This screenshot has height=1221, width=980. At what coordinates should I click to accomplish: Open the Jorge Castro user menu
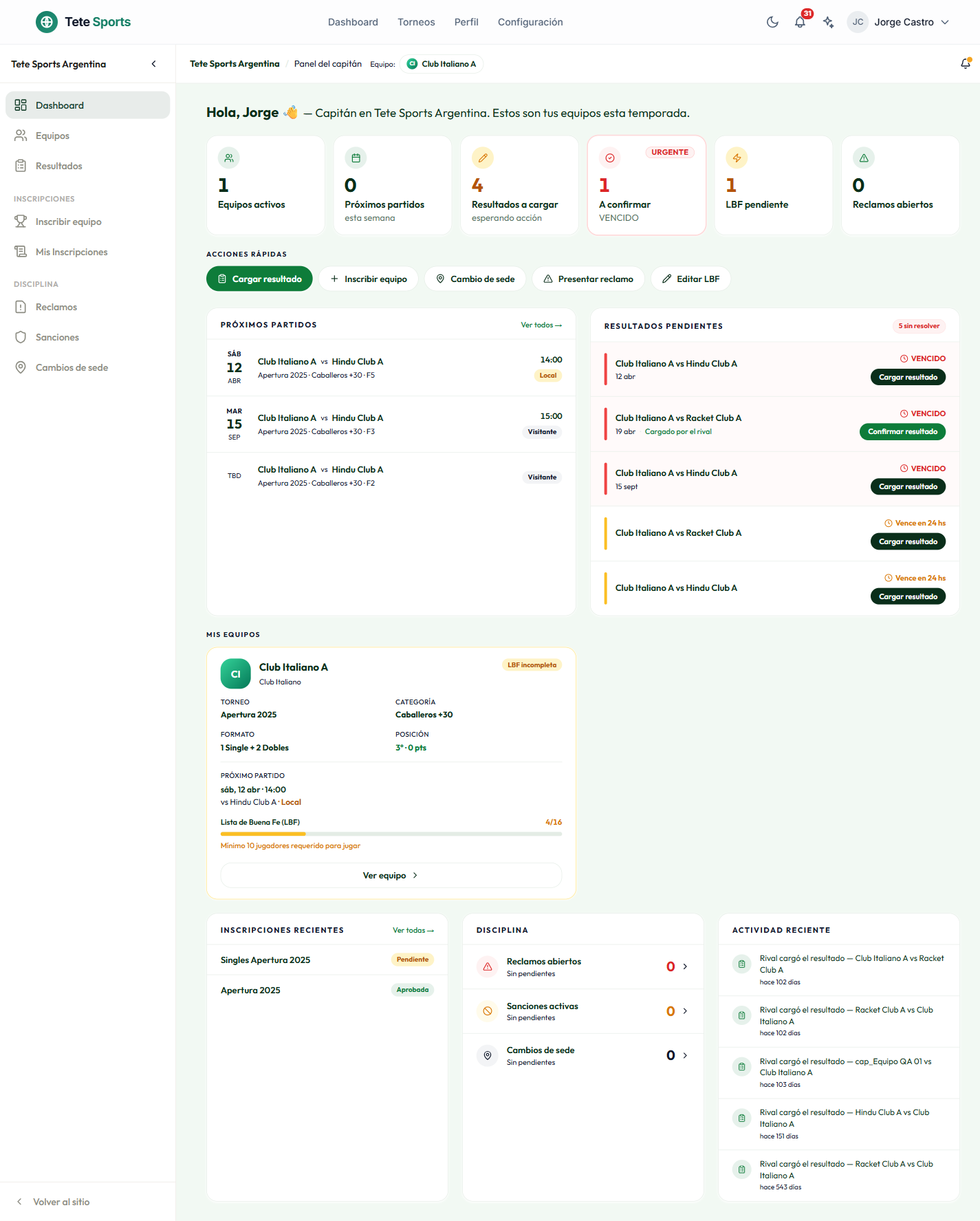click(x=899, y=22)
